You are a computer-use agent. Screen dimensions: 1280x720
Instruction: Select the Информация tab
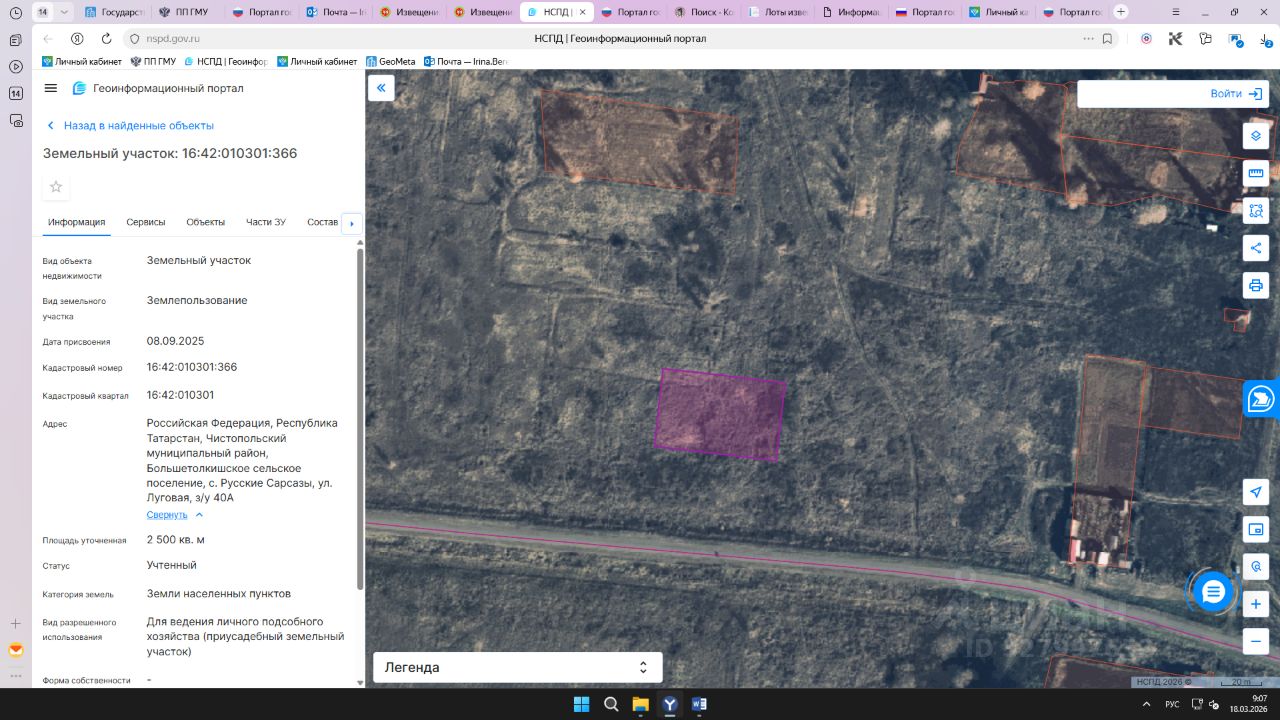click(76, 222)
